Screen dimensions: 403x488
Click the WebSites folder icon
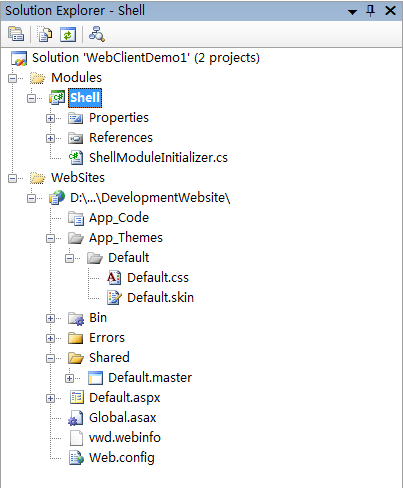tap(37, 178)
